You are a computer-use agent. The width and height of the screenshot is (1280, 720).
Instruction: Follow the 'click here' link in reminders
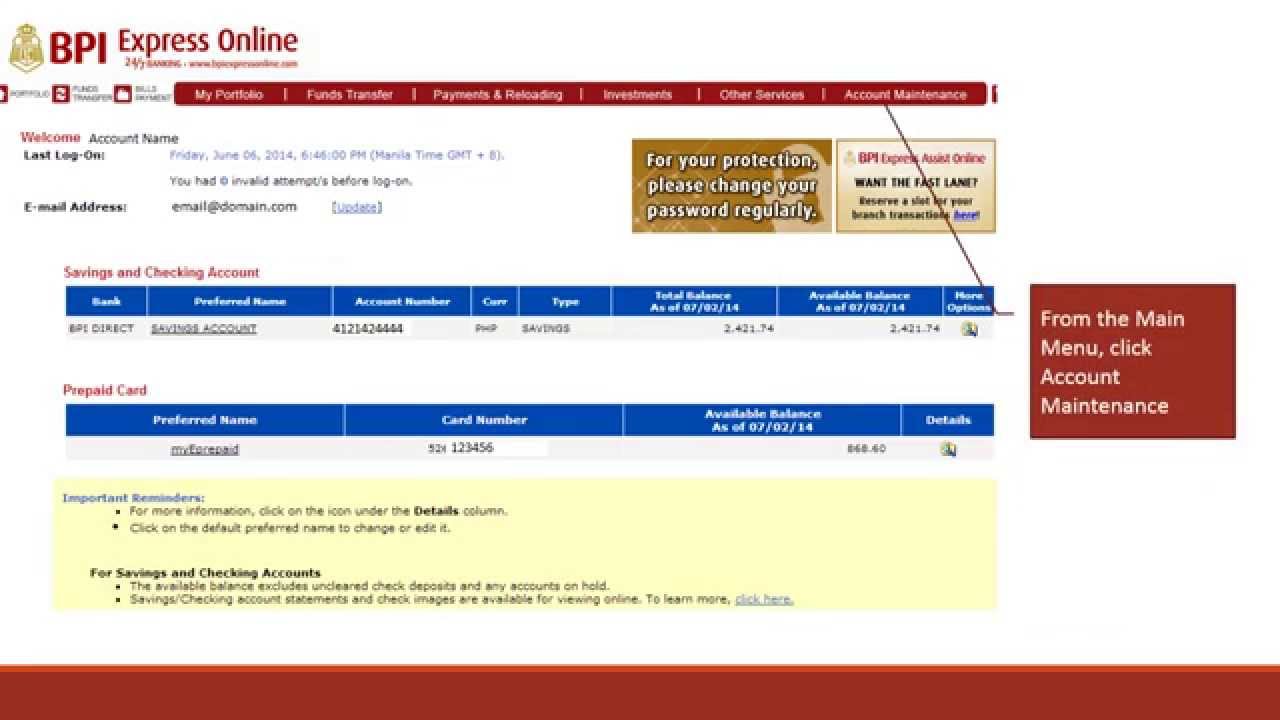[x=764, y=599]
